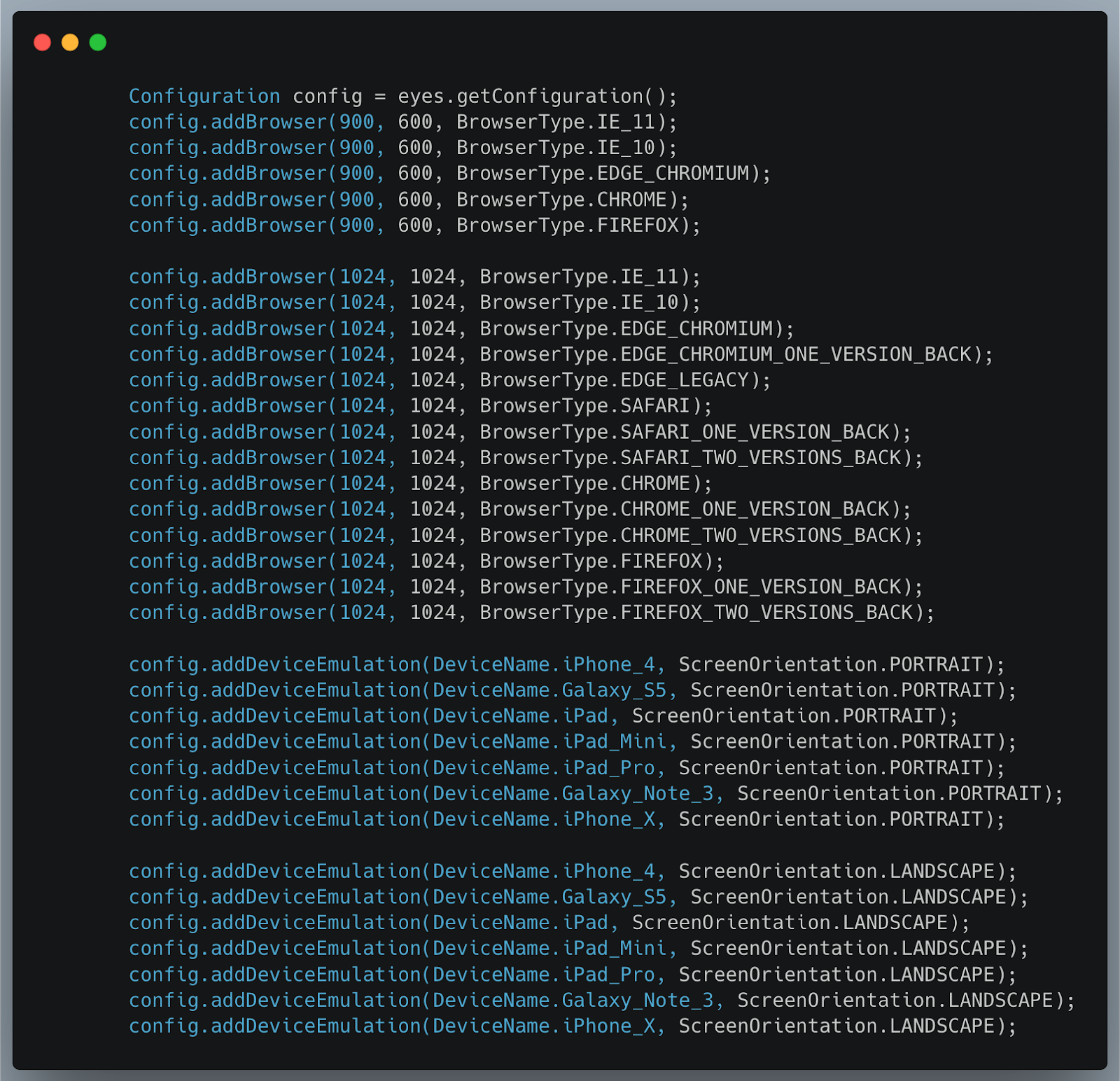Screen dimensions: 1120x1081
Task: Place cursor on CHROME_TWO_VERSIONS_BACK text
Action: [762, 536]
